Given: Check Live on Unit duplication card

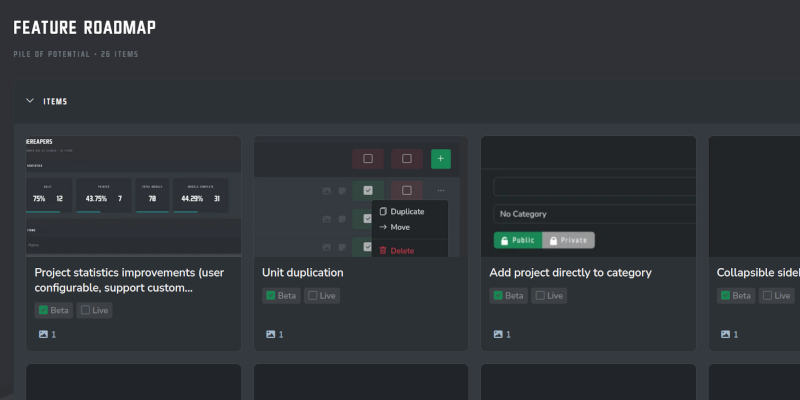Looking at the screenshot, I should [322, 295].
